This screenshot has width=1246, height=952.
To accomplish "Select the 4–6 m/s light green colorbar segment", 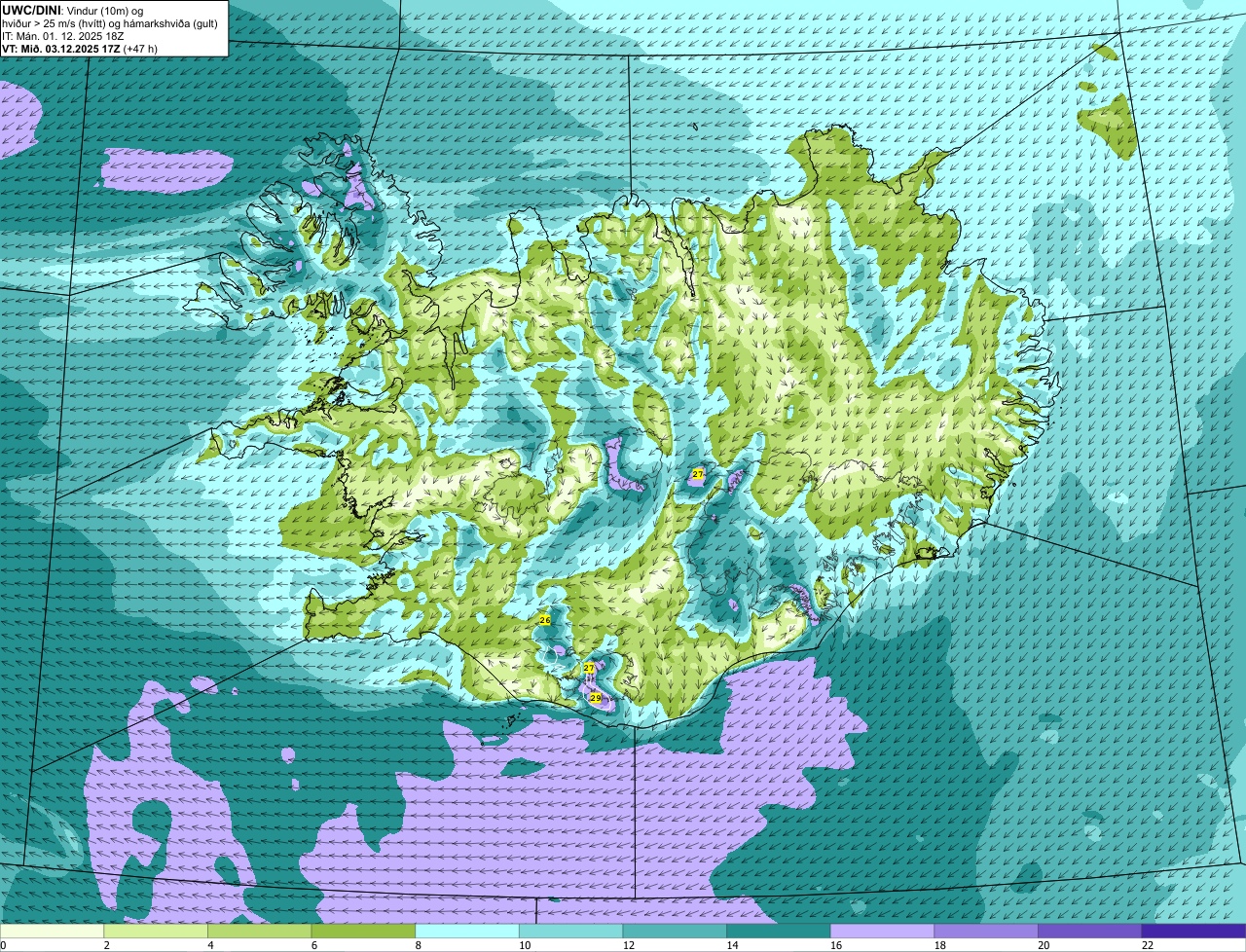I will coord(259,931).
